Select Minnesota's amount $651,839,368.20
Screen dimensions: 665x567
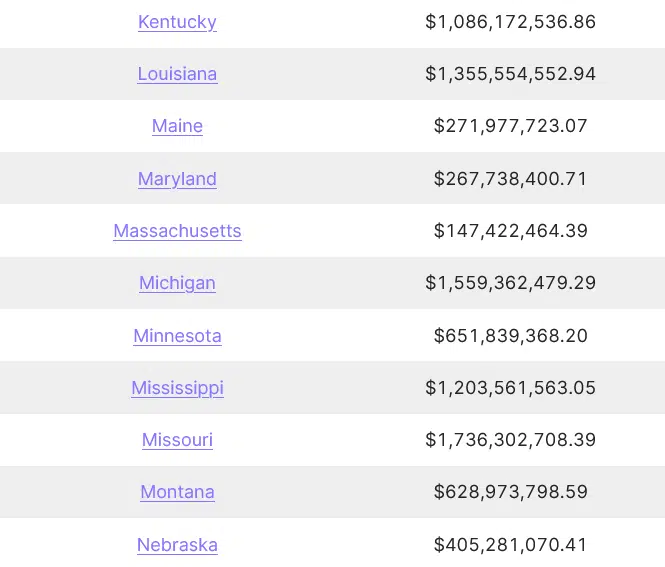point(511,336)
